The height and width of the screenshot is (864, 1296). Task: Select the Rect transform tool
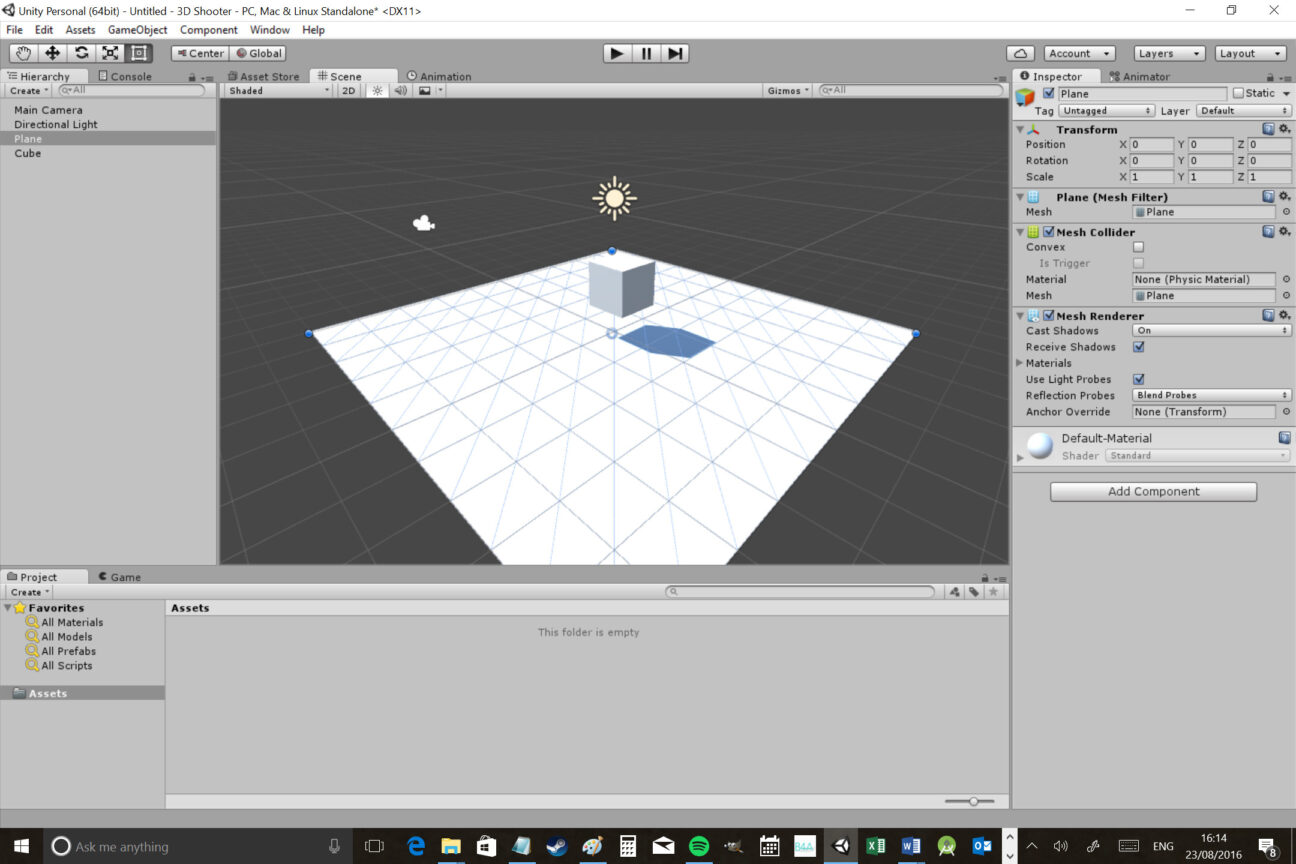click(x=138, y=54)
